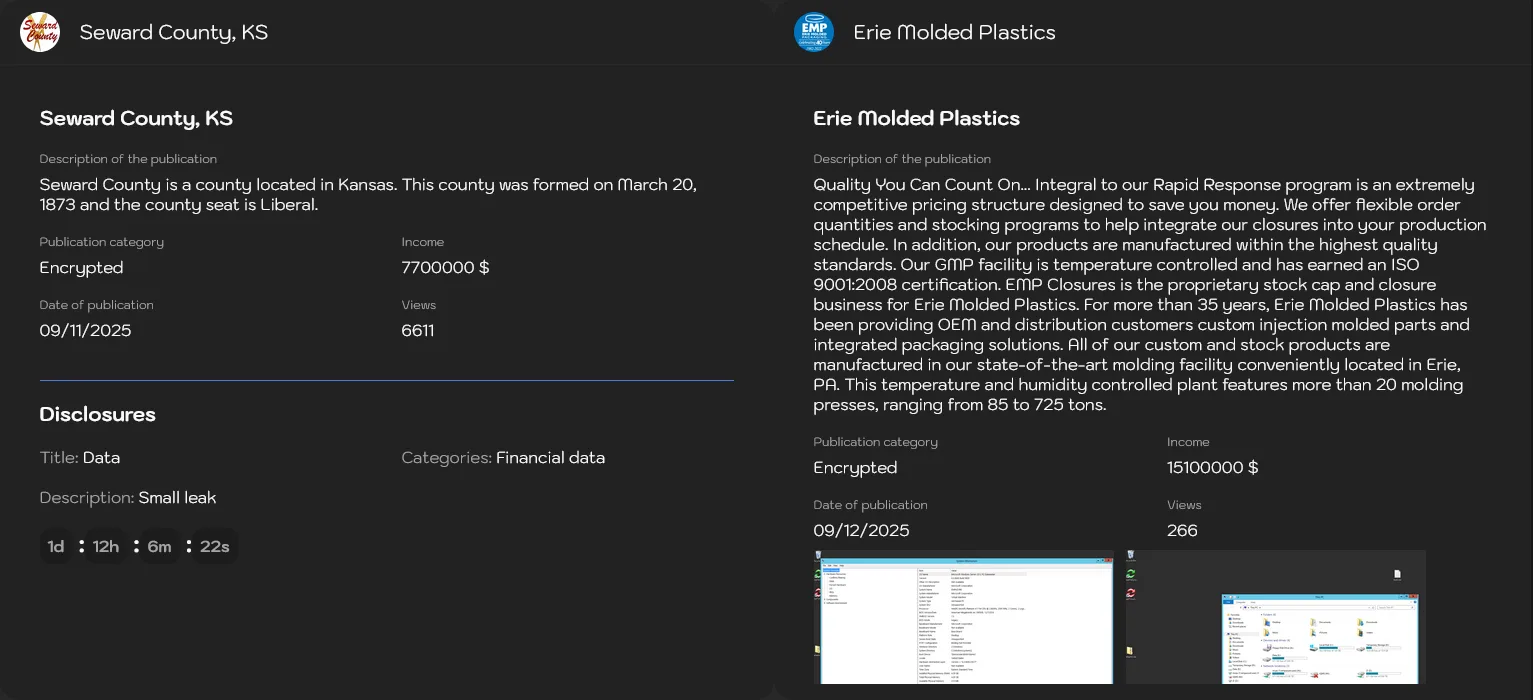Expand the Disclosures section
1533x700 pixels.
tap(97, 414)
